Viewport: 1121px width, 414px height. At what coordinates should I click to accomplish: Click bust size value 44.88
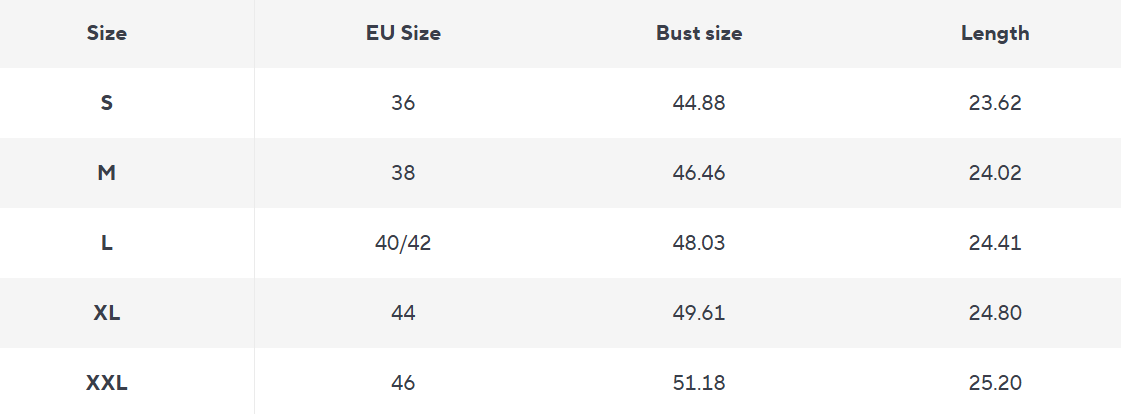click(x=699, y=102)
